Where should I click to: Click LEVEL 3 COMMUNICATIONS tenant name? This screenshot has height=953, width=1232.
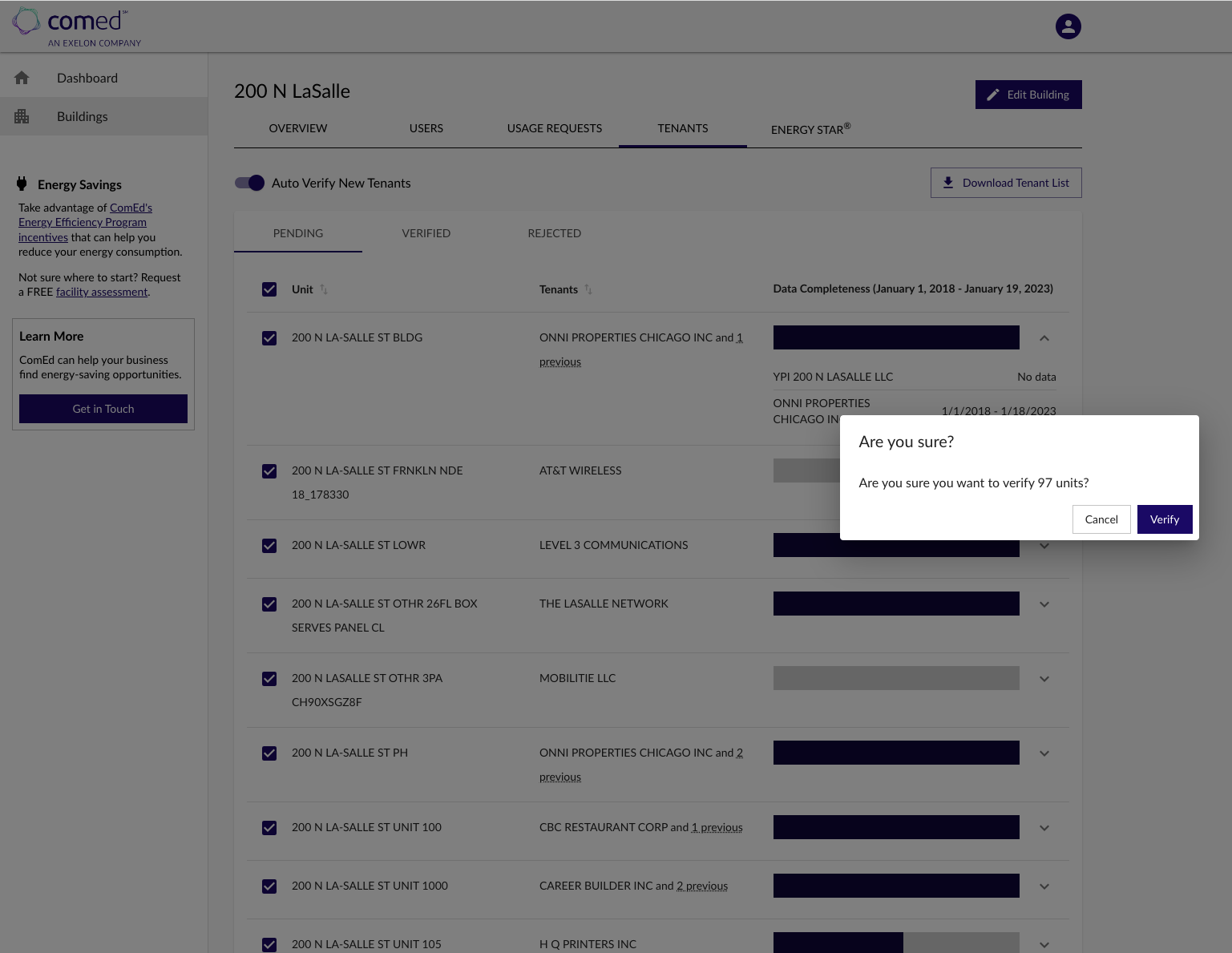coord(614,545)
